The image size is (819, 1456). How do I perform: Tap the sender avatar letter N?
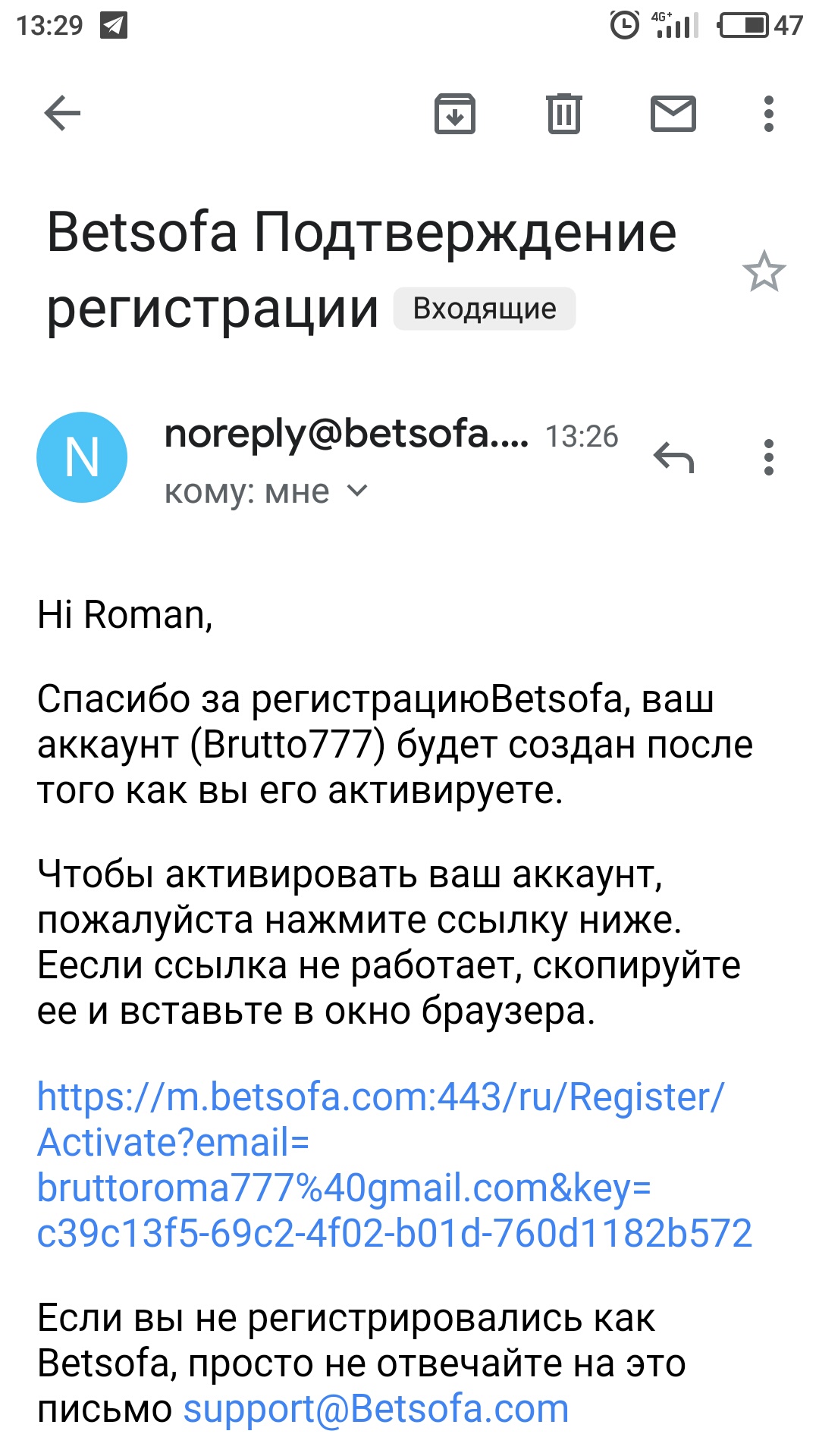click(x=82, y=457)
